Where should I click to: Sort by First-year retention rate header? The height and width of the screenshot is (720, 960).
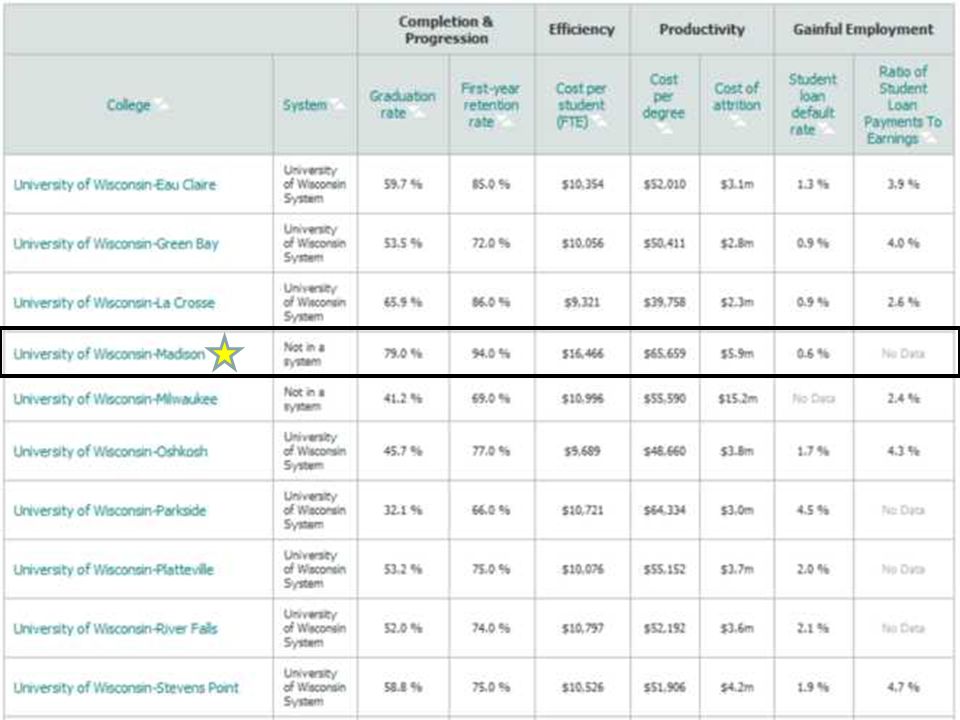tap(490, 105)
